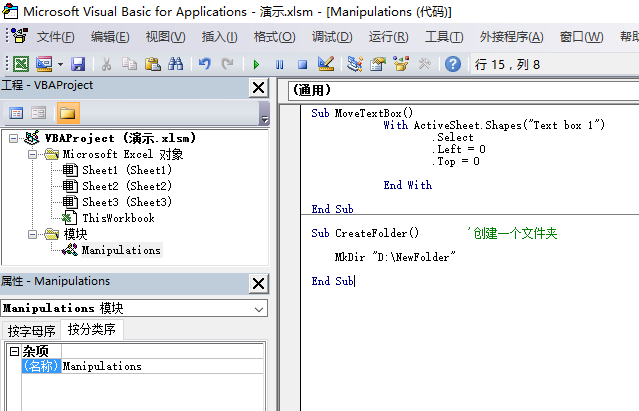Image resolution: width=639 pixels, height=411 pixels.
Task: Click the .Left = 0 code line
Action: [x=459, y=149]
